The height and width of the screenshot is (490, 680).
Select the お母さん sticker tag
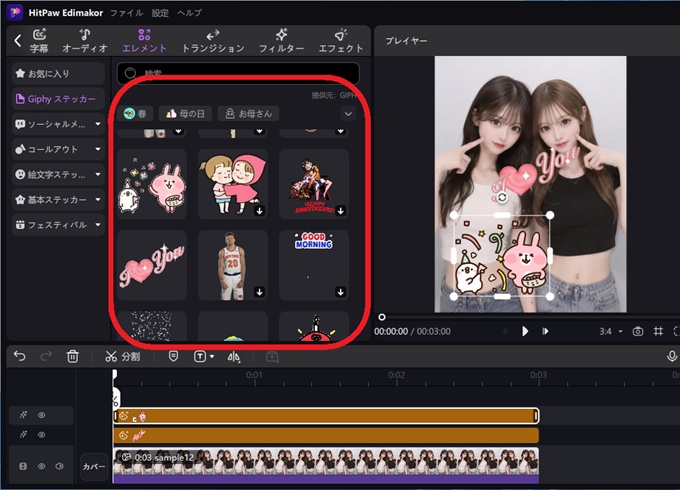coord(248,114)
